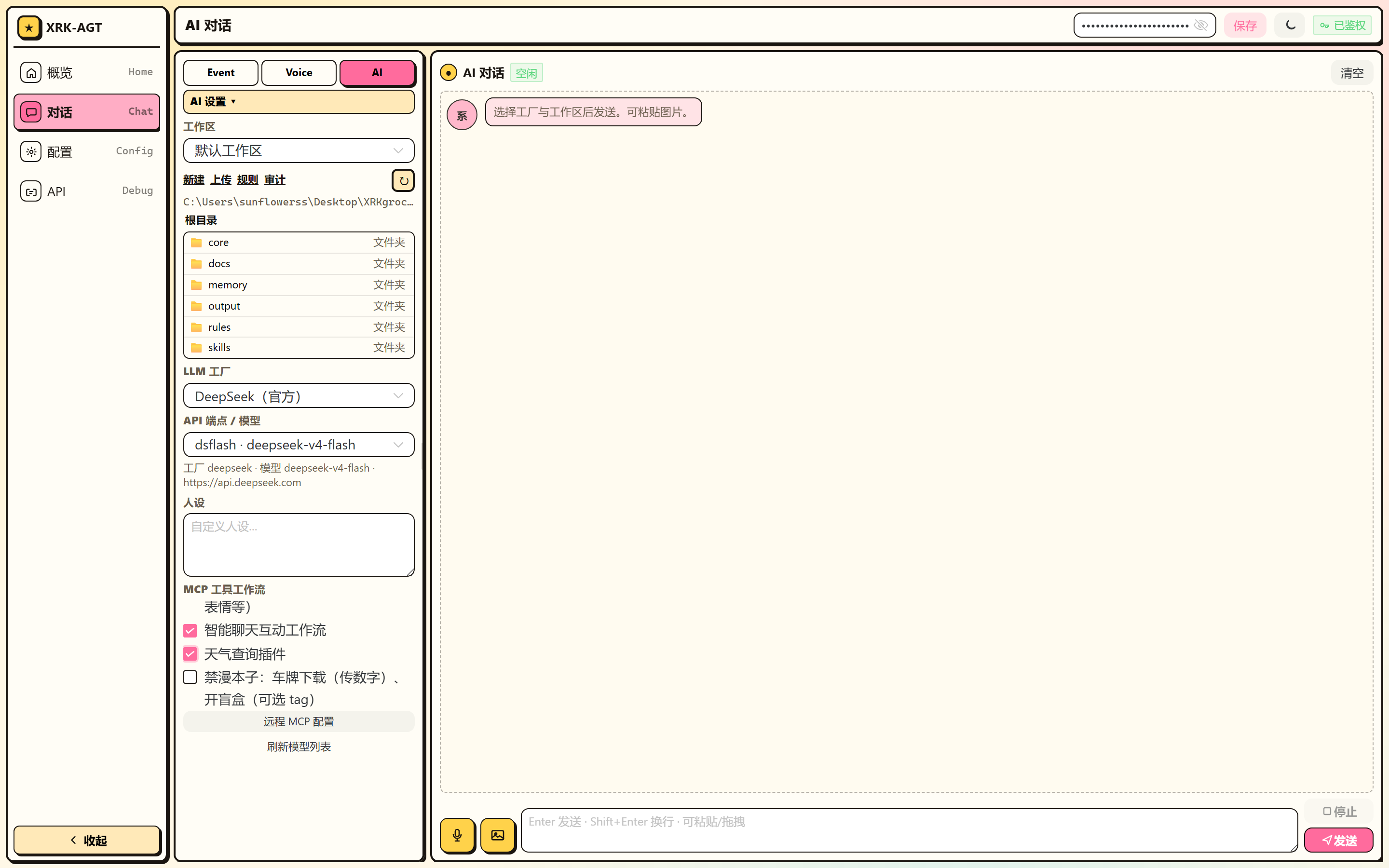Start voice input with microphone icon
This screenshot has height=868, width=1389.
(x=457, y=835)
